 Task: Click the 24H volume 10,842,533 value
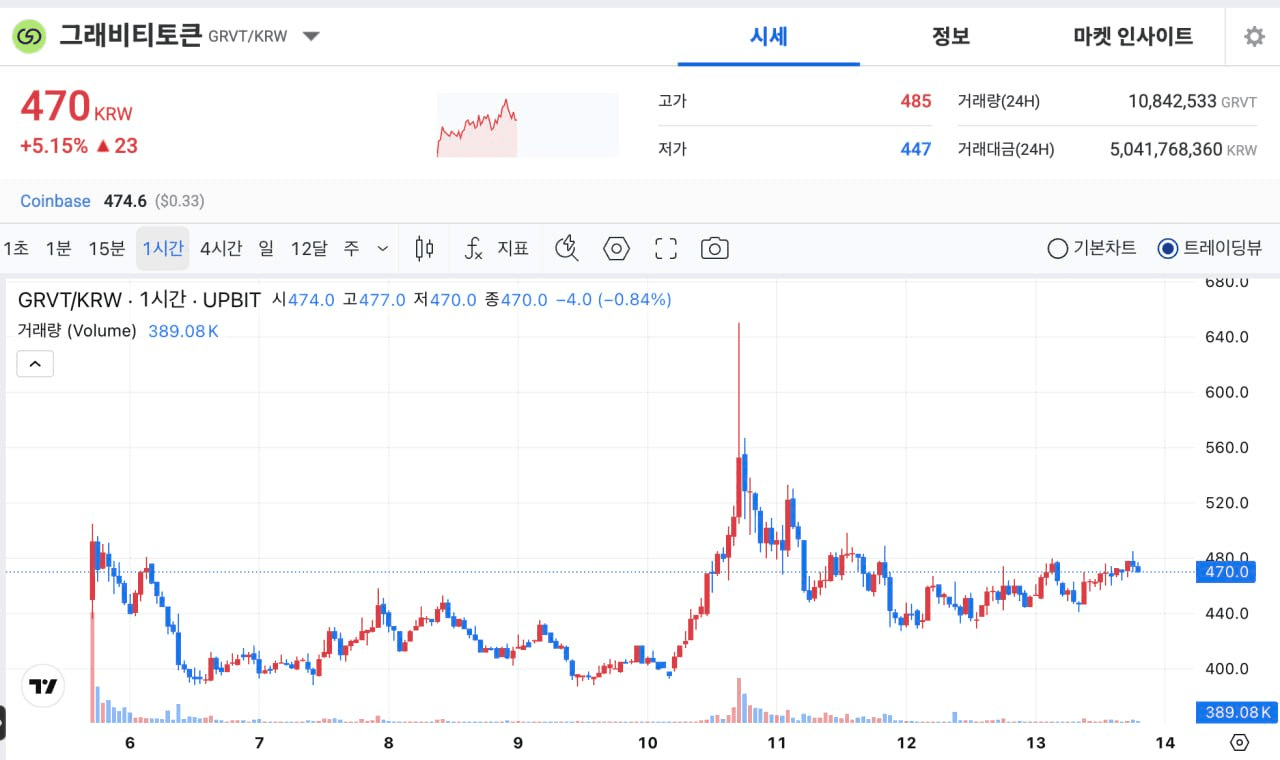tap(1172, 101)
